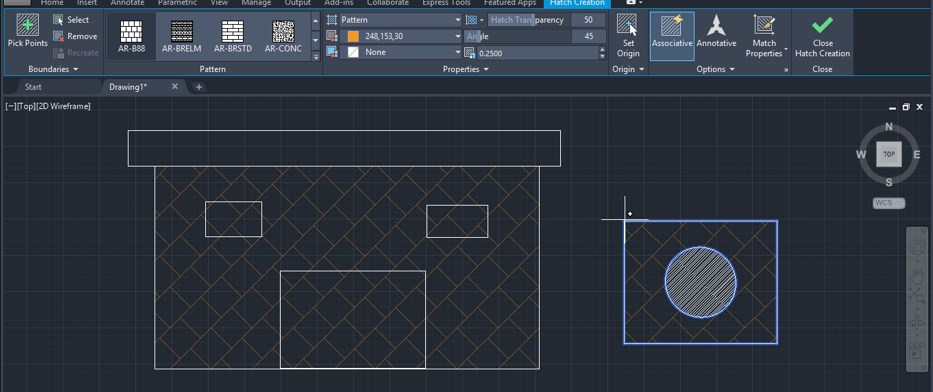Open hatch settings dialog launcher arrow
The height and width of the screenshot is (392, 933).
pyautogui.click(x=786, y=70)
